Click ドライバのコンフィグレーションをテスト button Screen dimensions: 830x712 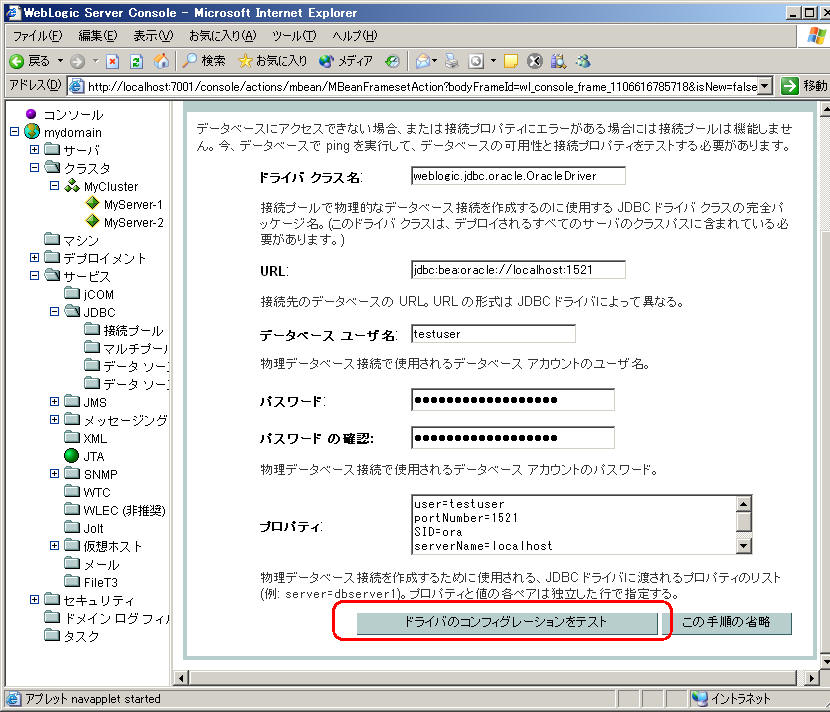pyautogui.click(x=506, y=623)
